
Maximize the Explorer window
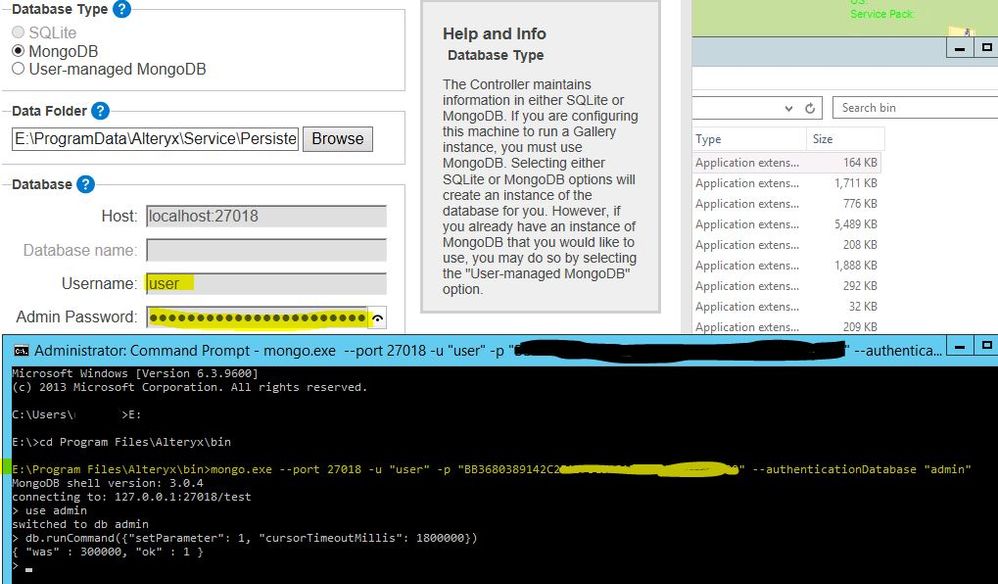(987, 48)
